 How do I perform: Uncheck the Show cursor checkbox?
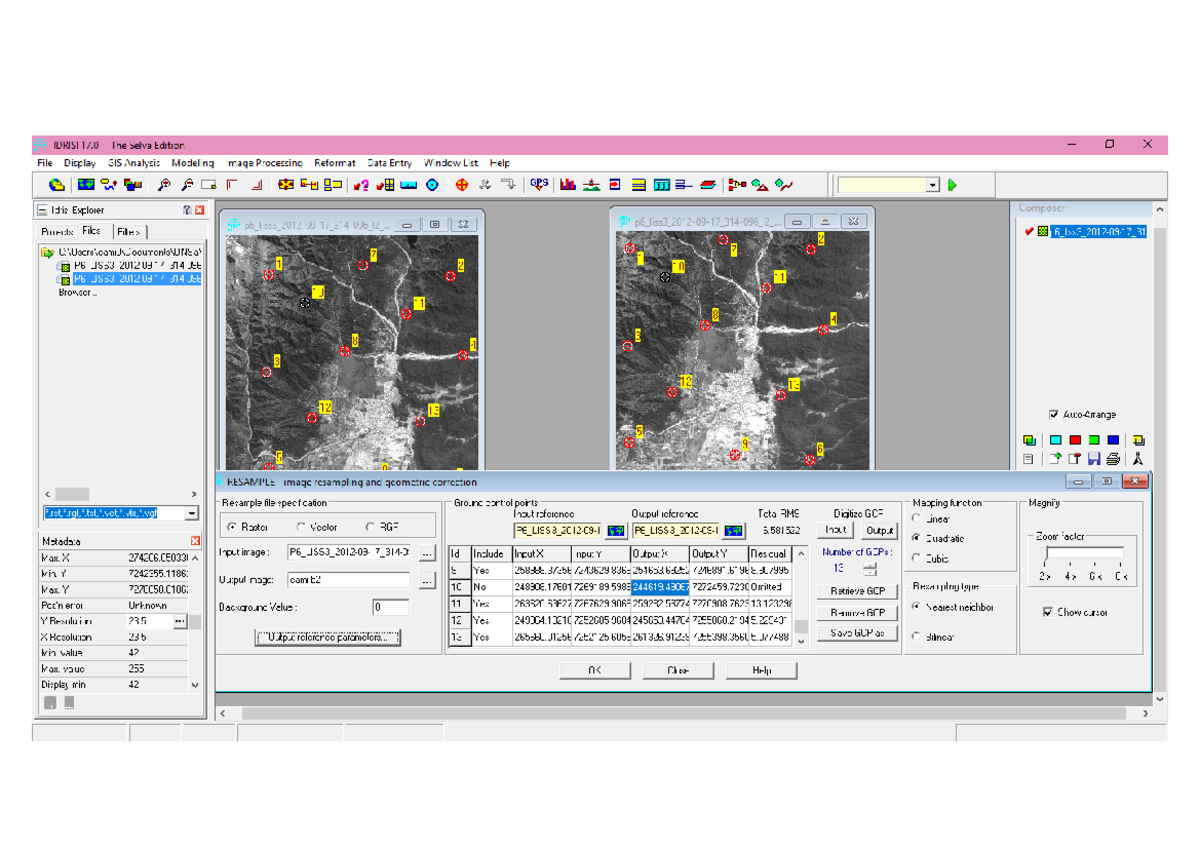1048,612
